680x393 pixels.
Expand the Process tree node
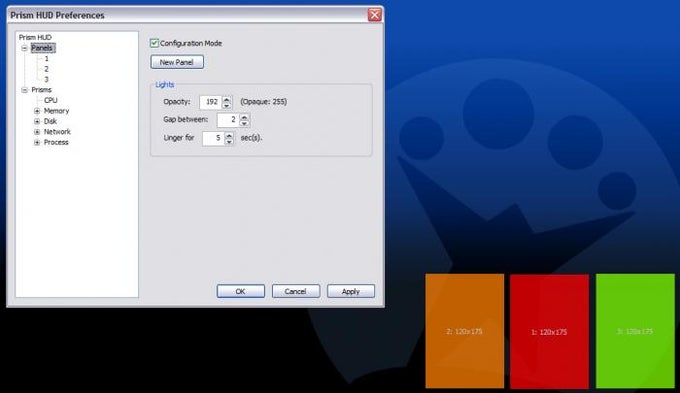click(x=37, y=142)
